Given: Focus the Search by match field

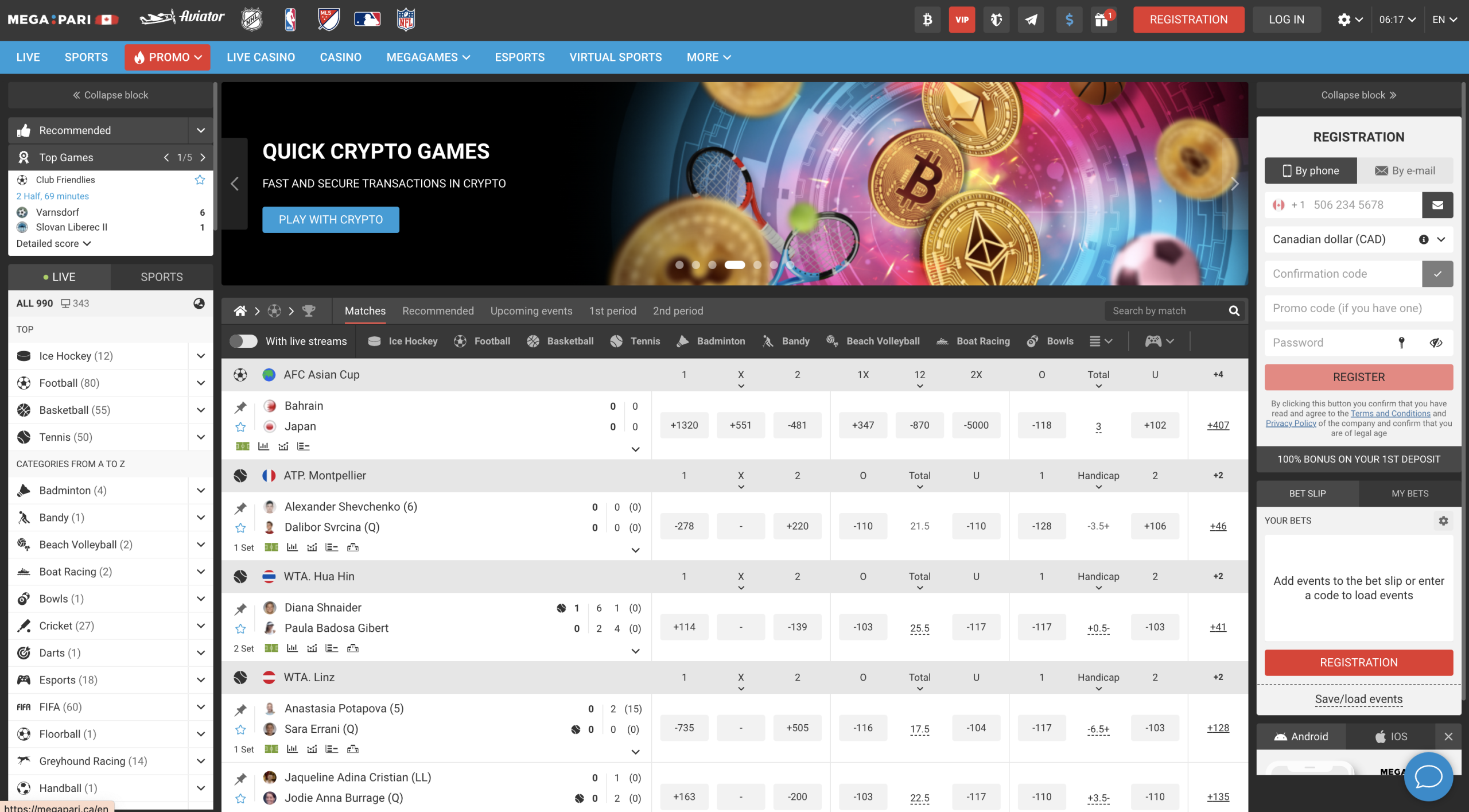Looking at the screenshot, I should (x=1165, y=311).
